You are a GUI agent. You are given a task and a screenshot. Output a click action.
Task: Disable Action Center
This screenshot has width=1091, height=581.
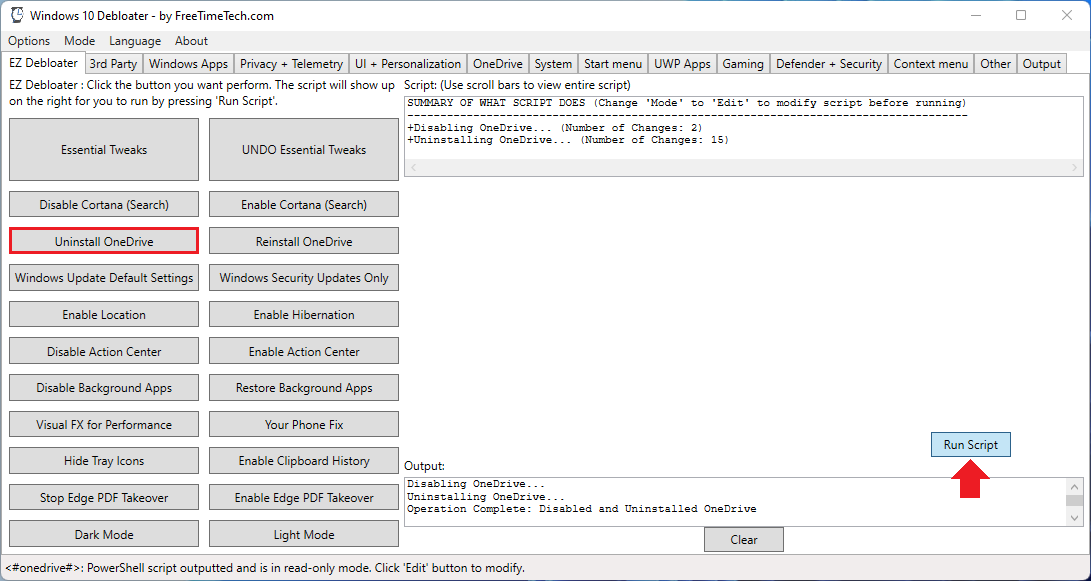pos(103,350)
